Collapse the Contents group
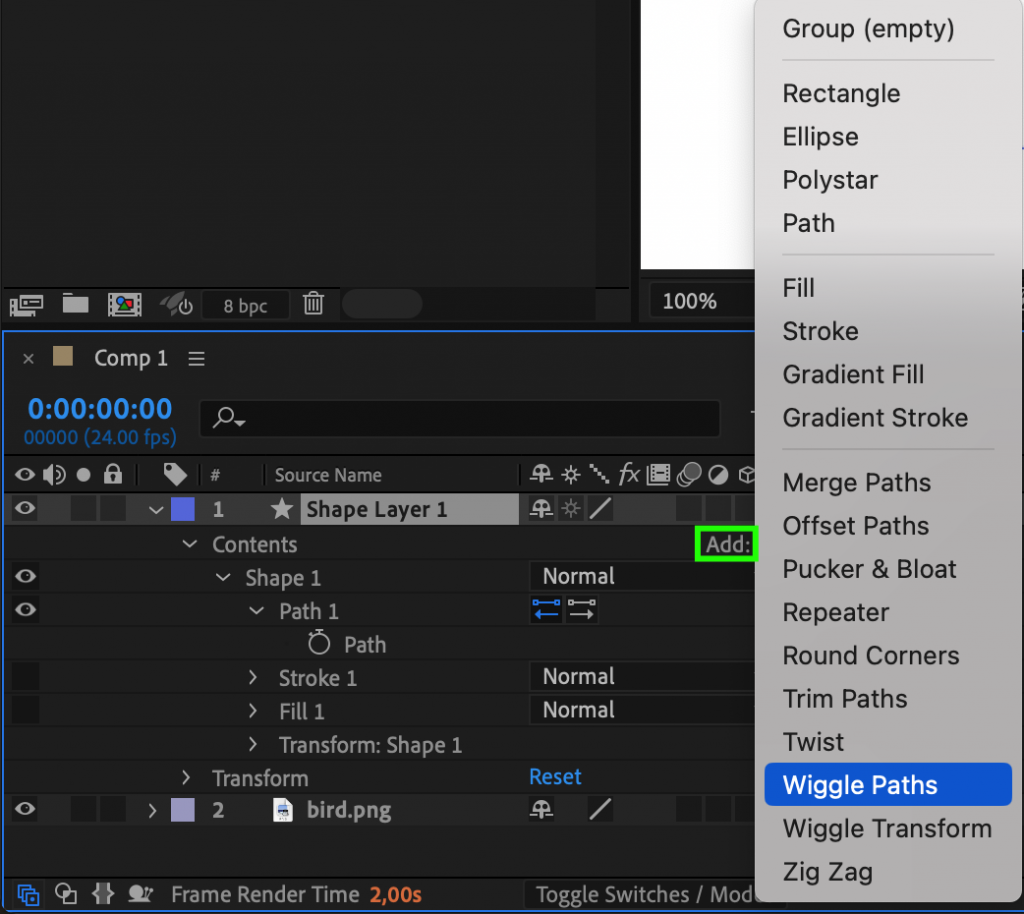Viewport: 1024px width, 914px height. 190,544
